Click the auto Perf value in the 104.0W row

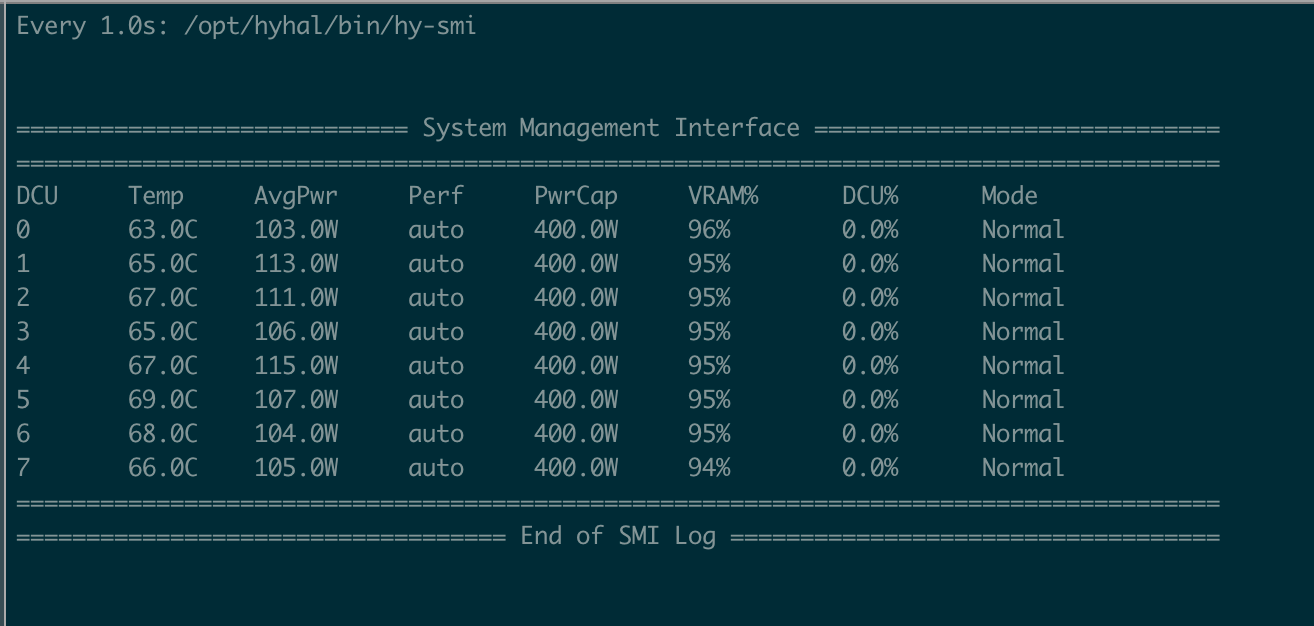436,434
